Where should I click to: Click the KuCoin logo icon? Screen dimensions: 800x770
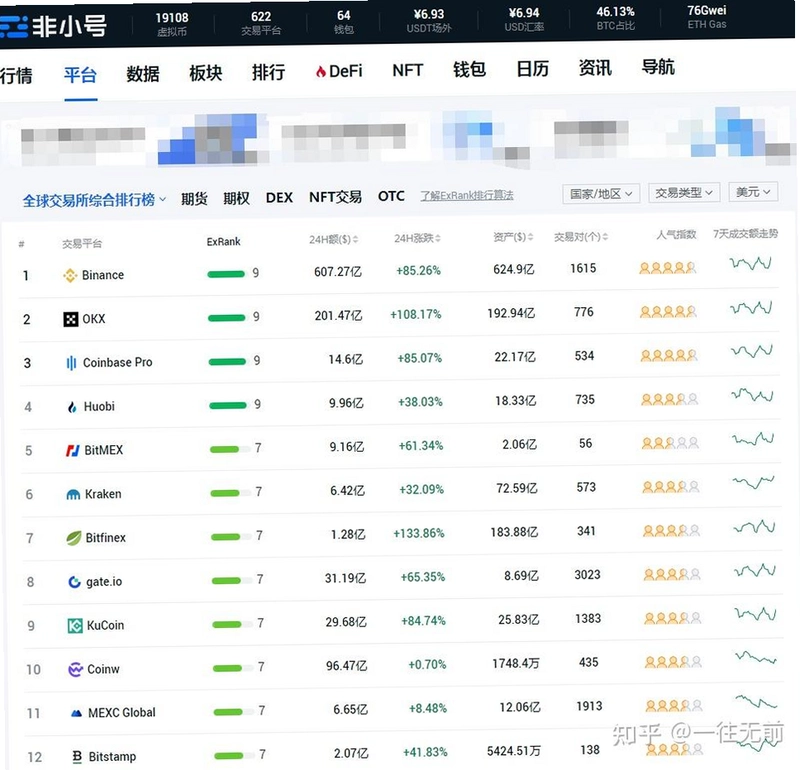click(x=75, y=626)
